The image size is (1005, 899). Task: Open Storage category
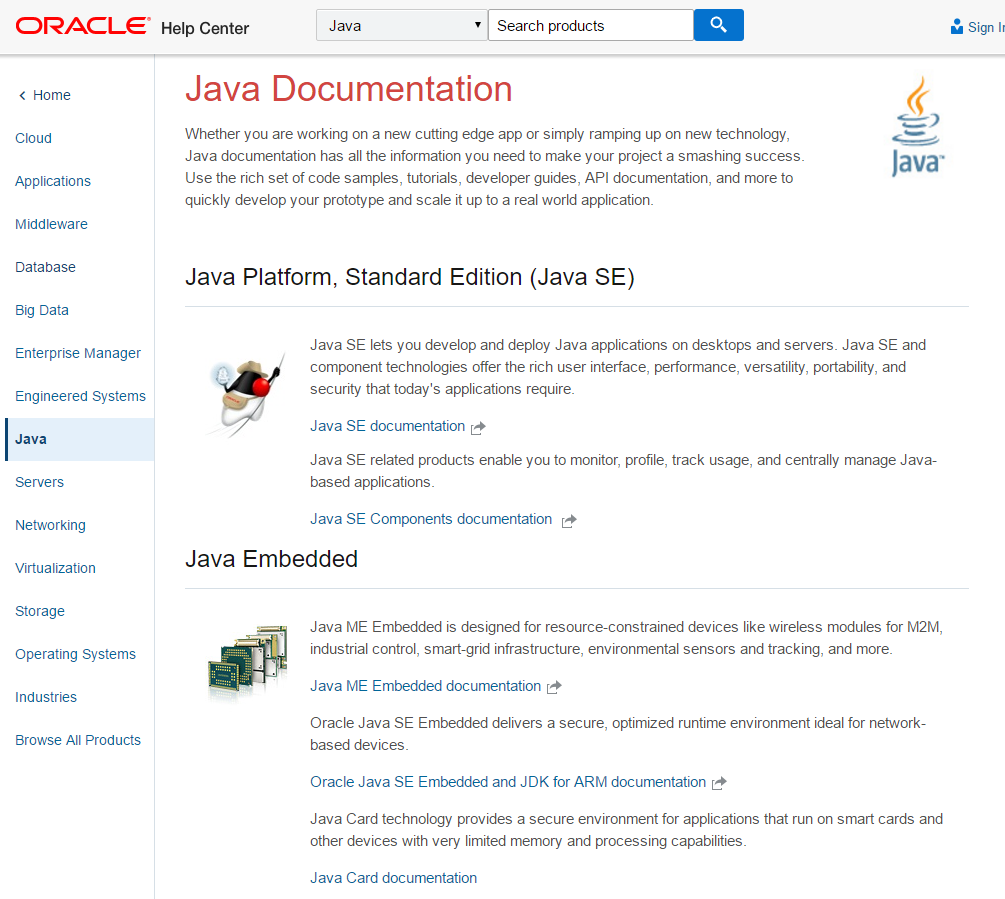coord(40,611)
